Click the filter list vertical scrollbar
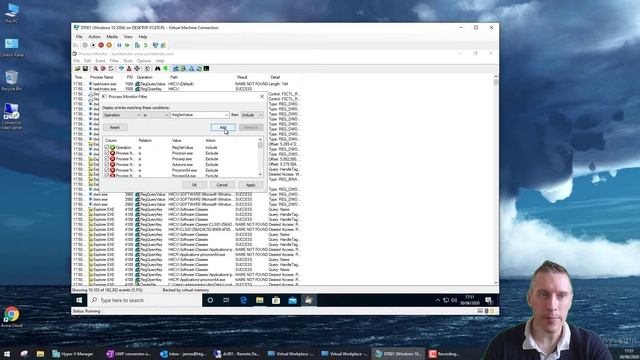The image size is (640, 360). [260, 157]
